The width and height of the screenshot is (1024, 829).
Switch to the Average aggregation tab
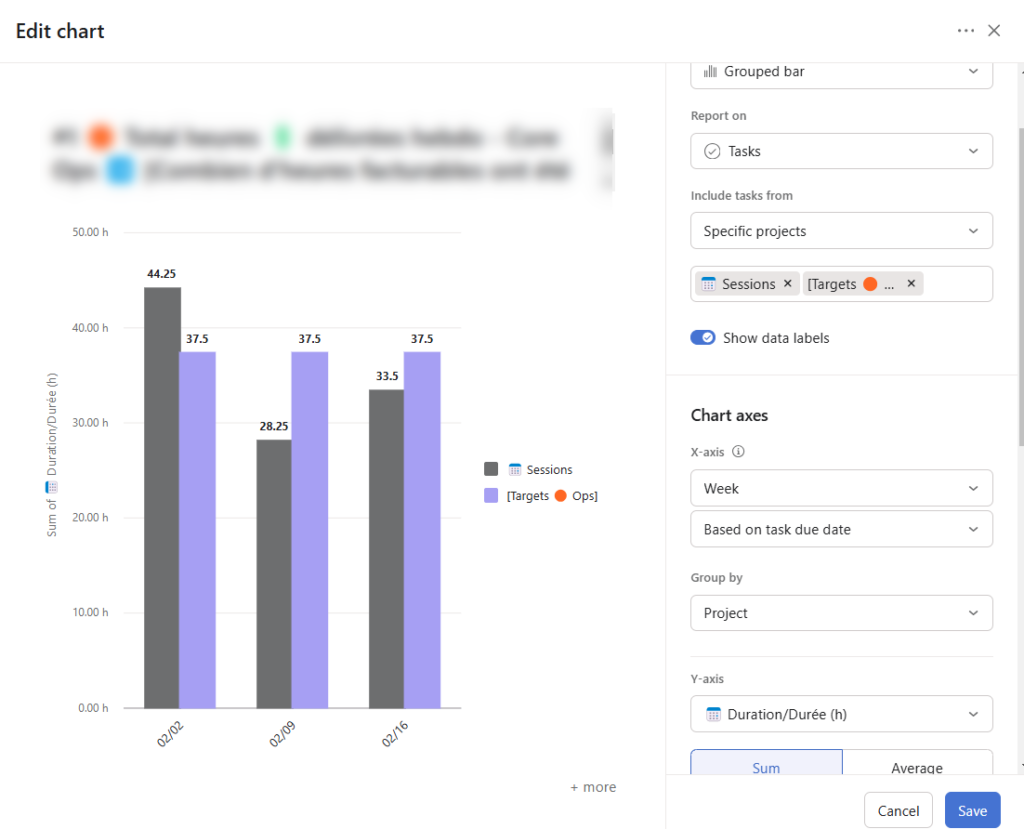[x=917, y=766]
